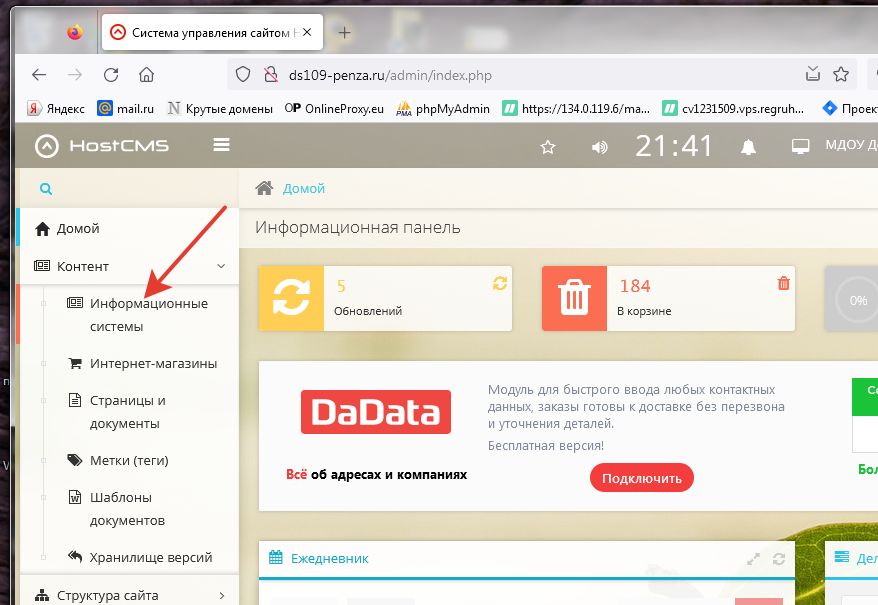Screen dimensions: 878x605
Task: Expand Ежедневник widget to fullscreen
Action: coord(754,559)
